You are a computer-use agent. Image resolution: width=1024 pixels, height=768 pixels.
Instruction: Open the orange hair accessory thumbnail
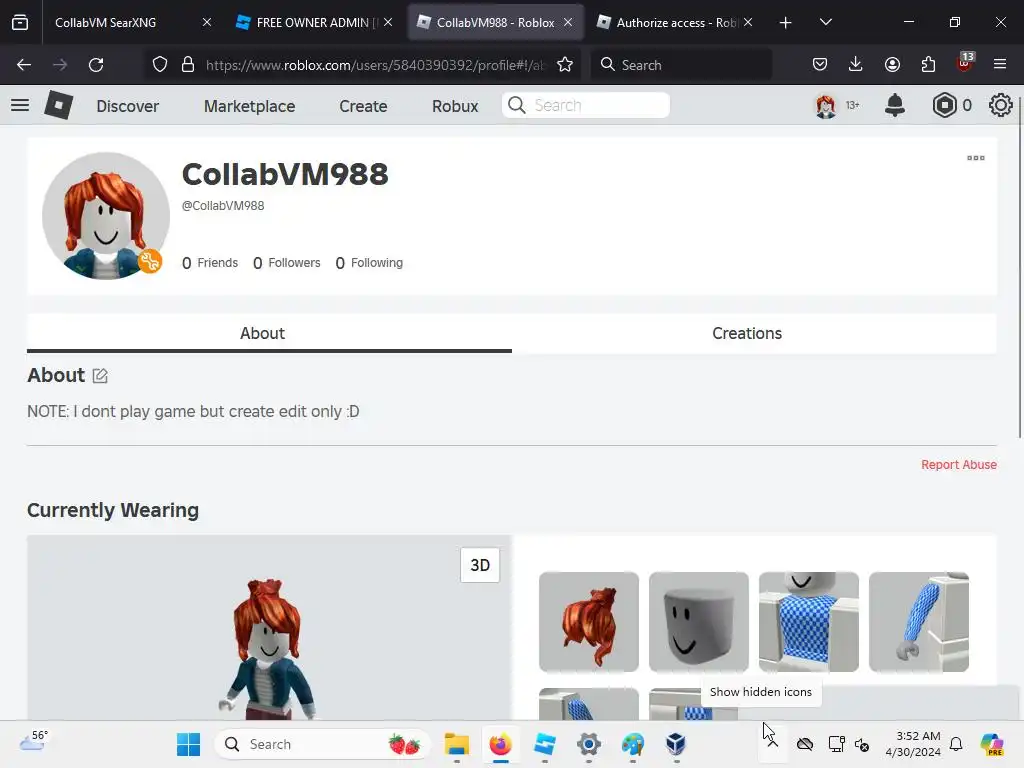click(x=589, y=622)
